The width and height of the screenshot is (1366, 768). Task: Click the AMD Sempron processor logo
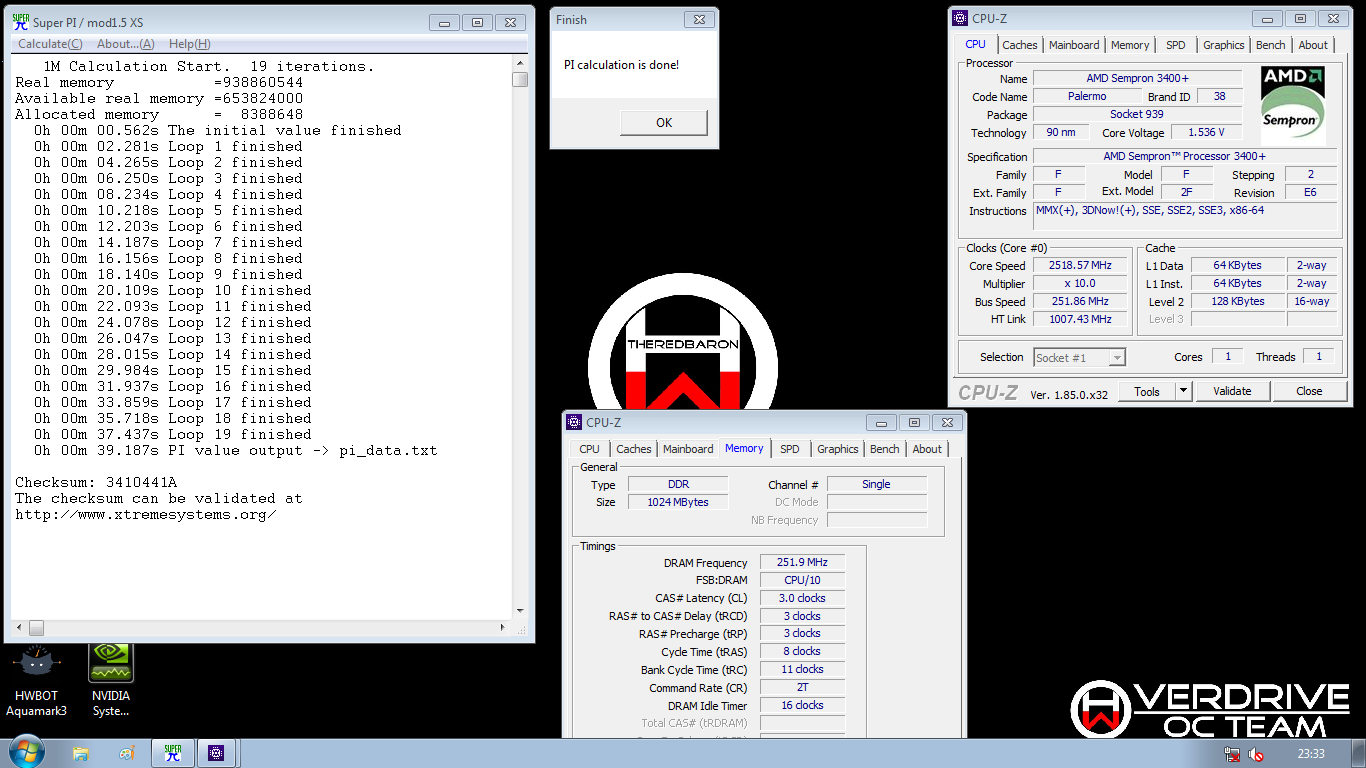pyautogui.click(x=1293, y=103)
